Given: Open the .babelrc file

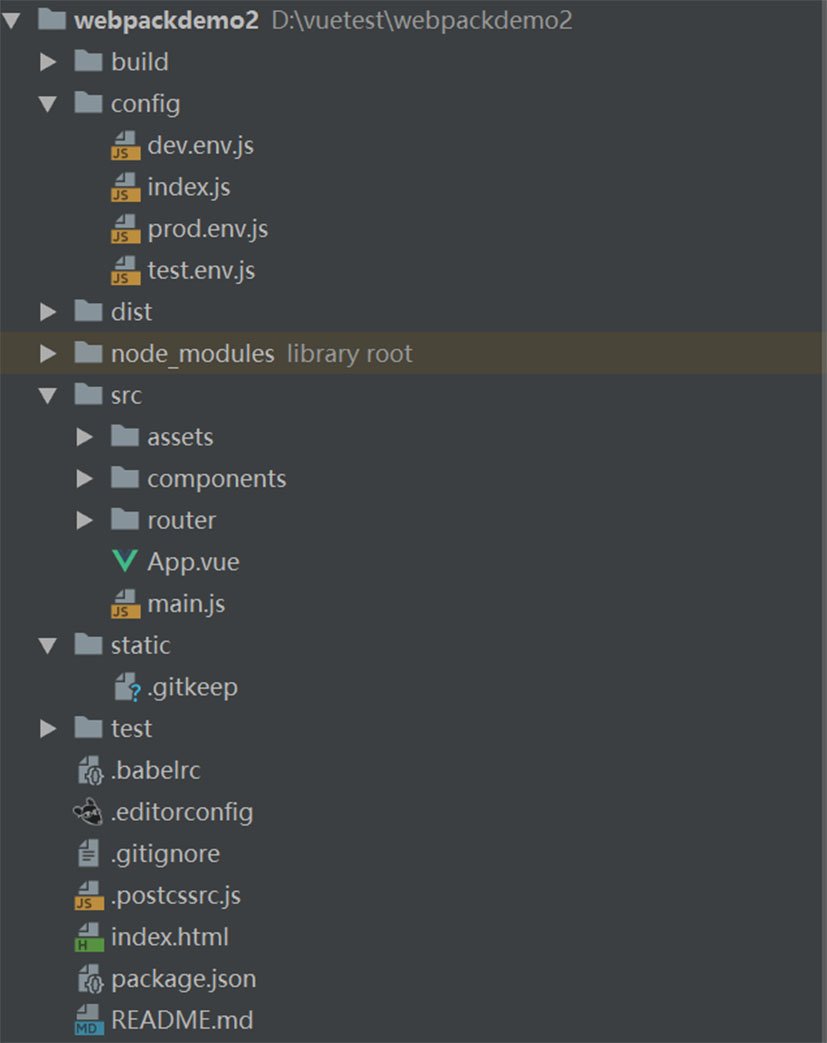Looking at the screenshot, I should 156,770.
